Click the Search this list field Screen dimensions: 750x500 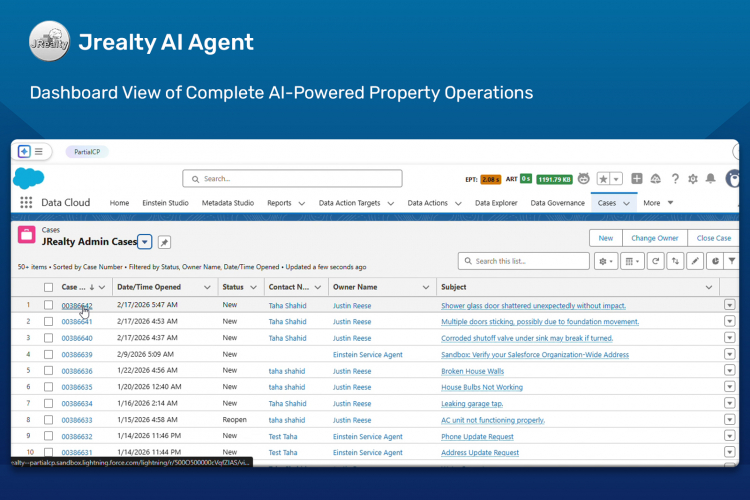(x=524, y=261)
